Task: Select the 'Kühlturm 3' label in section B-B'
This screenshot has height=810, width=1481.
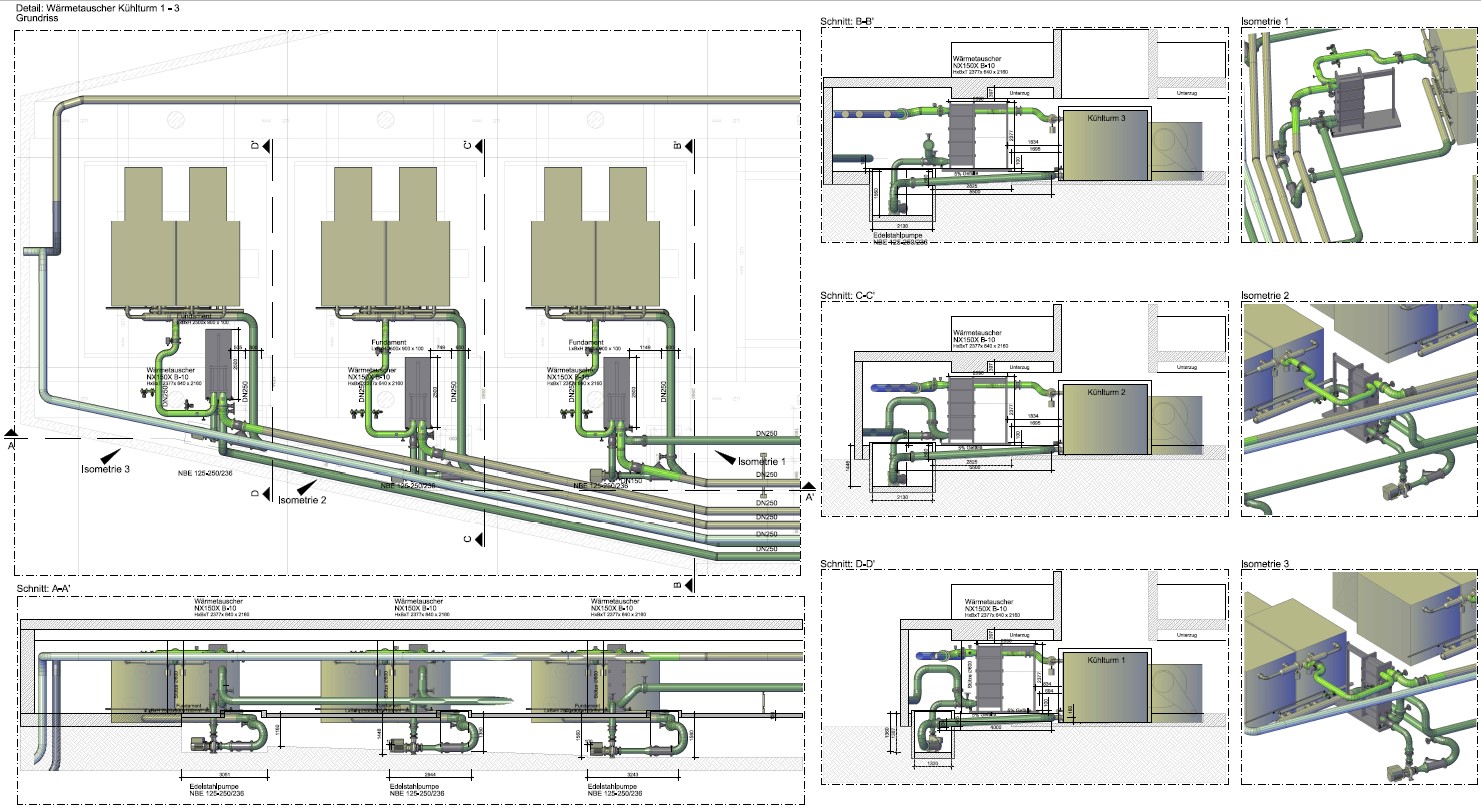Action: (1107, 117)
